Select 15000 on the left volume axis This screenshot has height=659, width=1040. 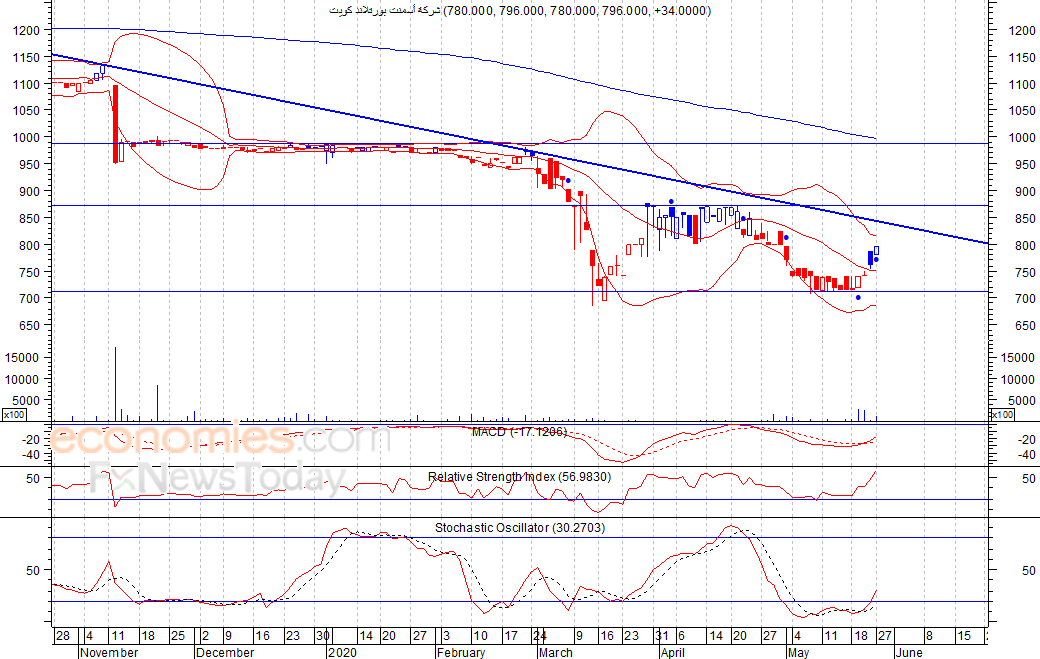23,357
